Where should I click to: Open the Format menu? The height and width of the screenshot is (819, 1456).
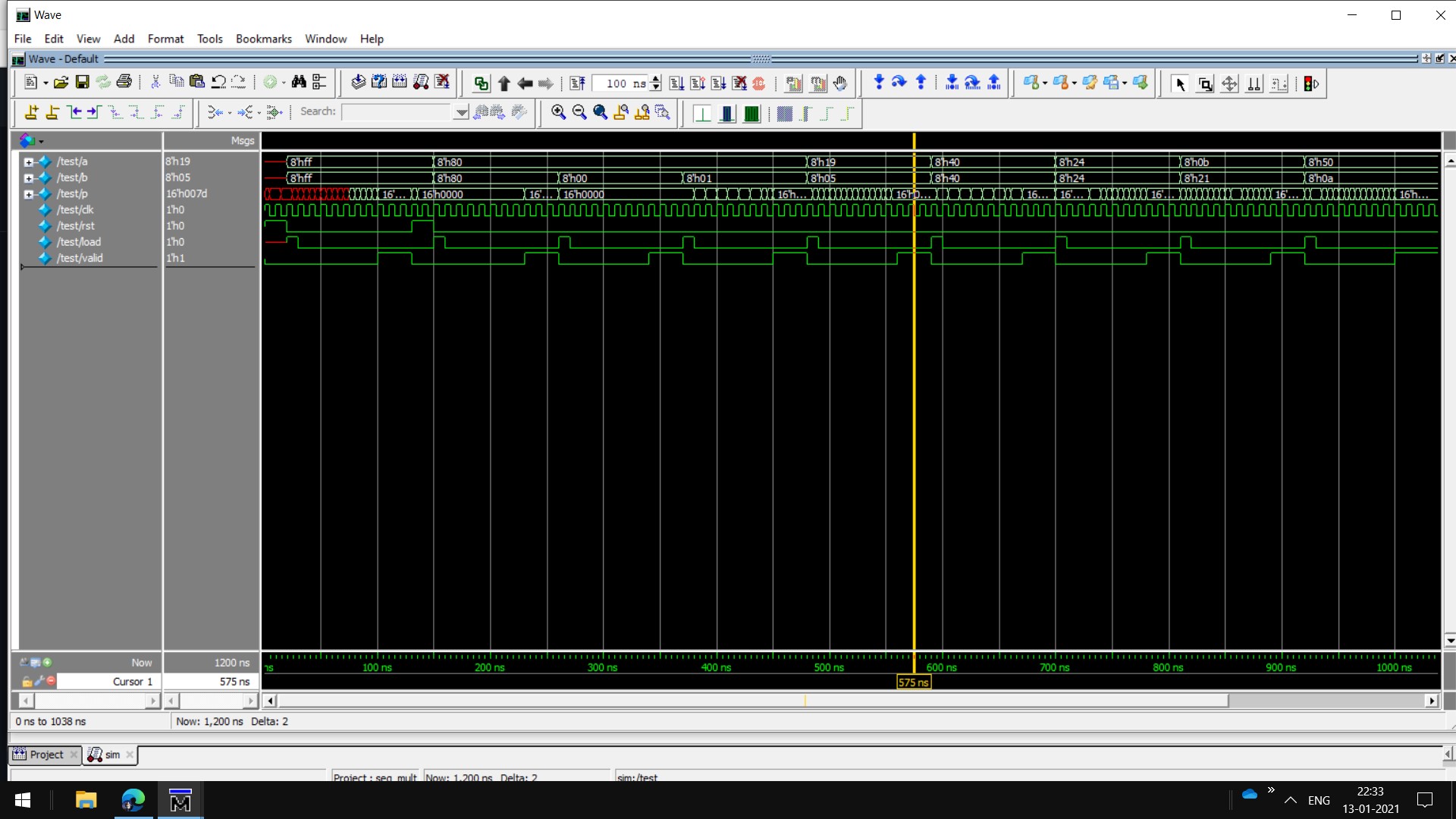tap(165, 39)
